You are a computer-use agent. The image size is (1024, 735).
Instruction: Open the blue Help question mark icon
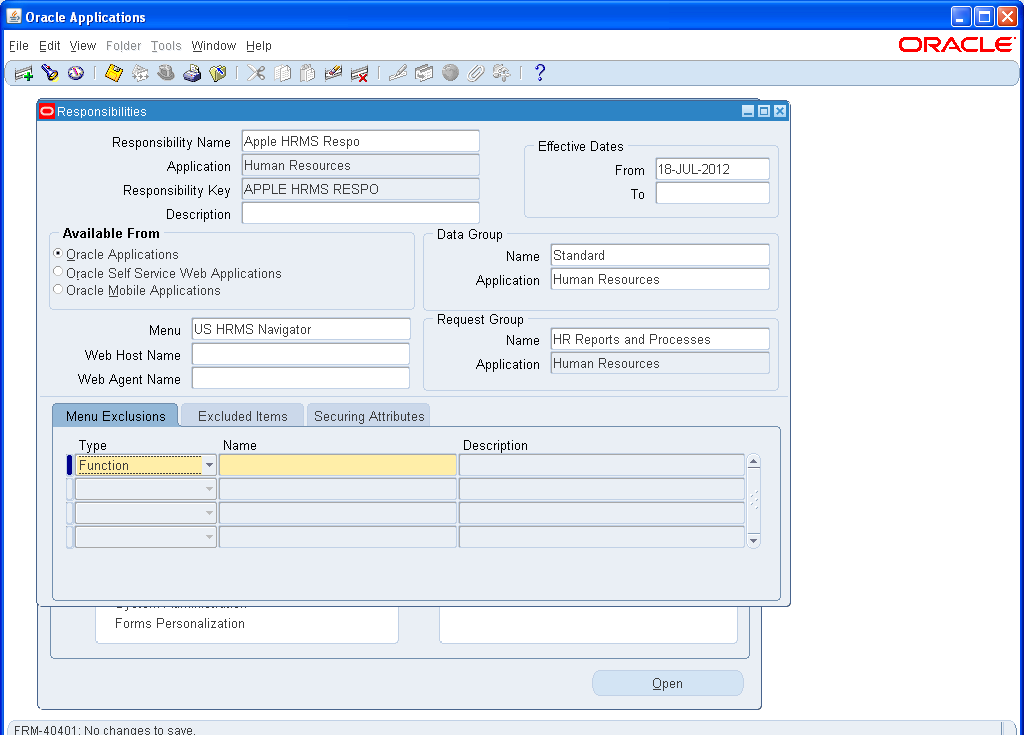coord(540,72)
